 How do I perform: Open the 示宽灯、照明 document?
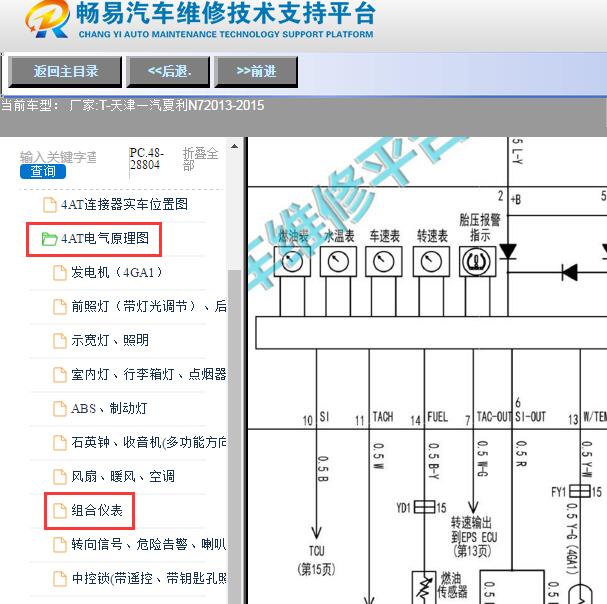tap(110, 340)
